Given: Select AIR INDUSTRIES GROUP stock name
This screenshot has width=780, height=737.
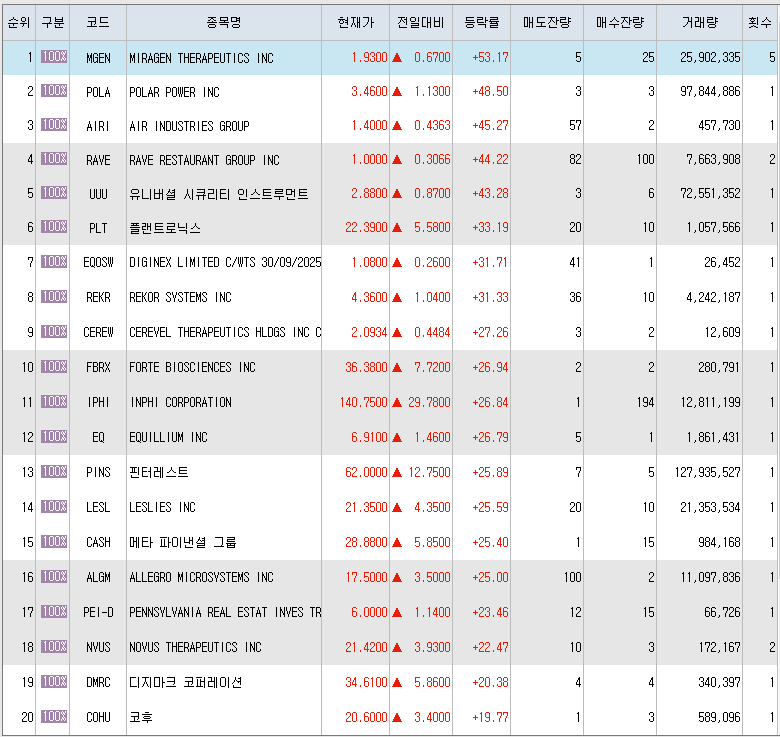Looking at the screenshot, I should coord(189,126).
